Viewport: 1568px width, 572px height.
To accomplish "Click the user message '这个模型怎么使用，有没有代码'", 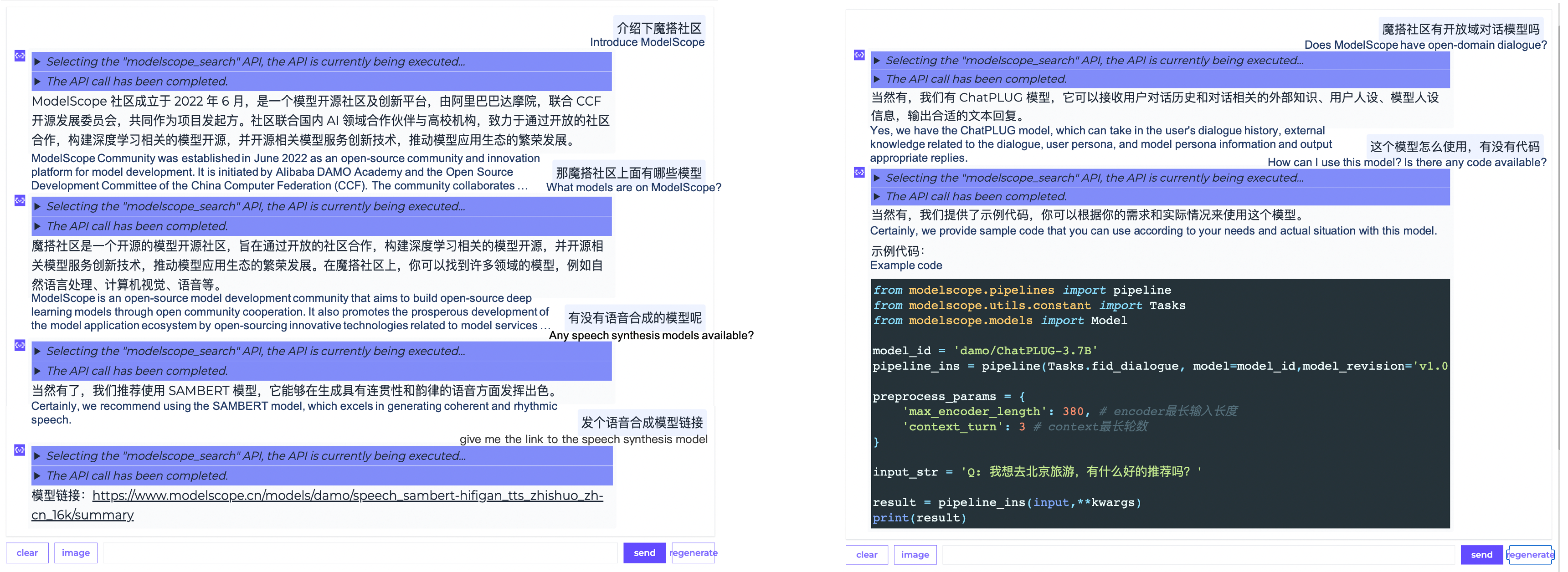I will pyautogui.click(x=1455, y=147).
